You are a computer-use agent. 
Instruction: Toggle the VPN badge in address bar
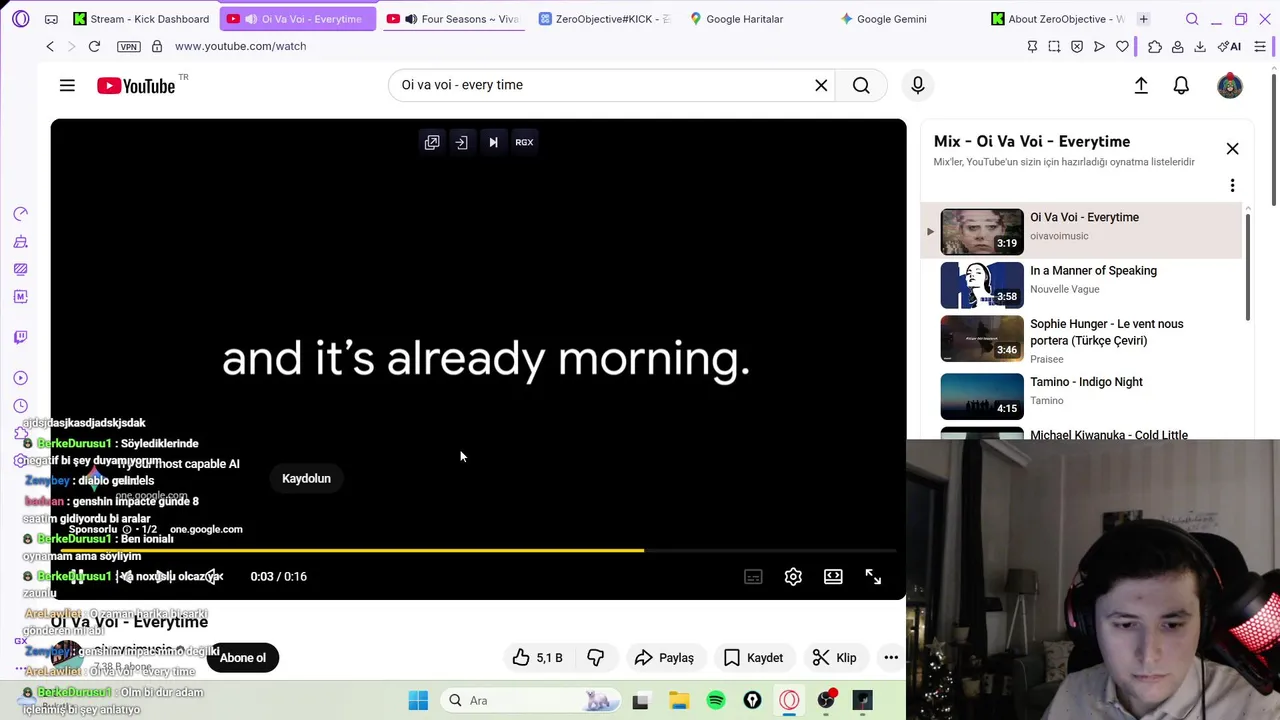point(129,46)
